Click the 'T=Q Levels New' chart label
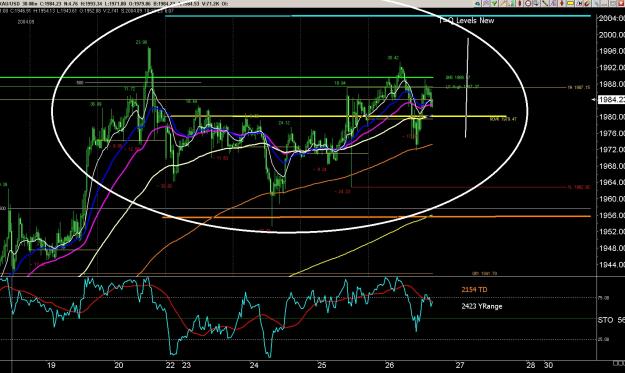 467,20
